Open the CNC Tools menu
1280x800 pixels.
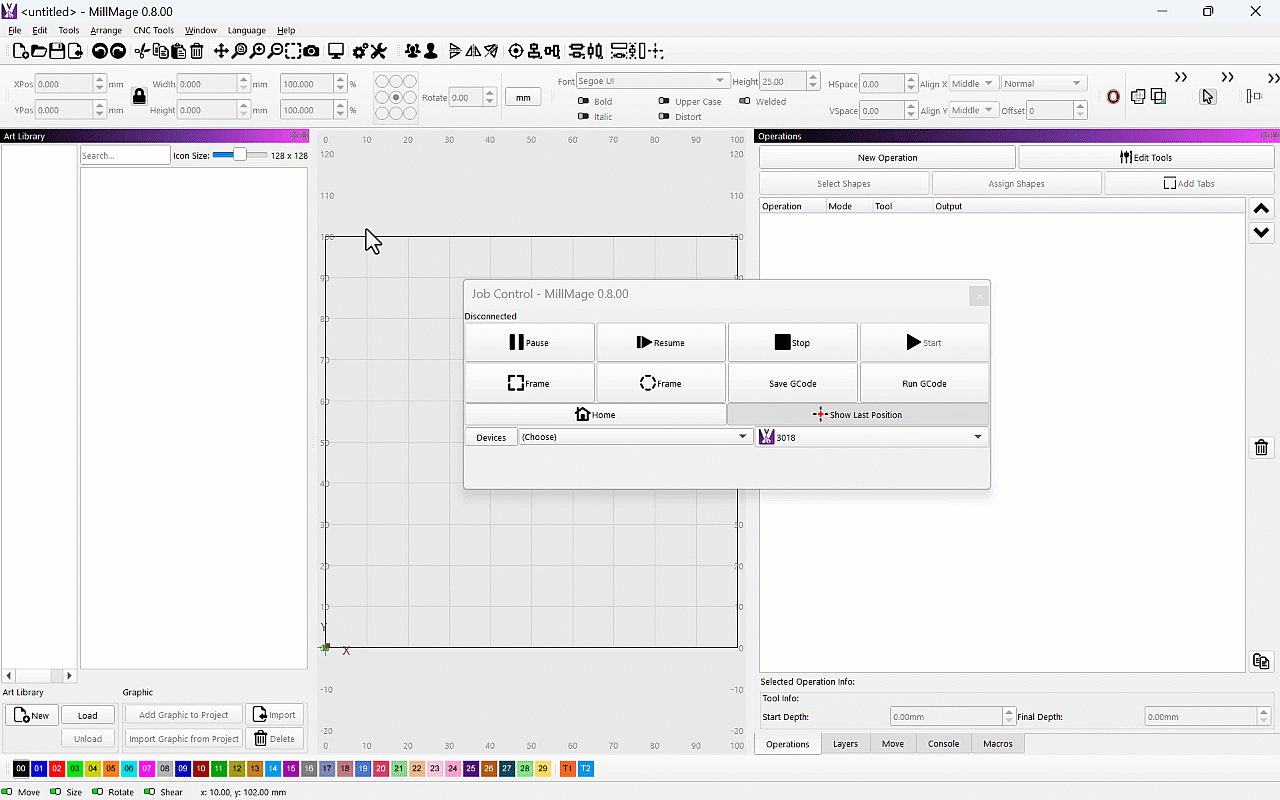tap(153, 30)
